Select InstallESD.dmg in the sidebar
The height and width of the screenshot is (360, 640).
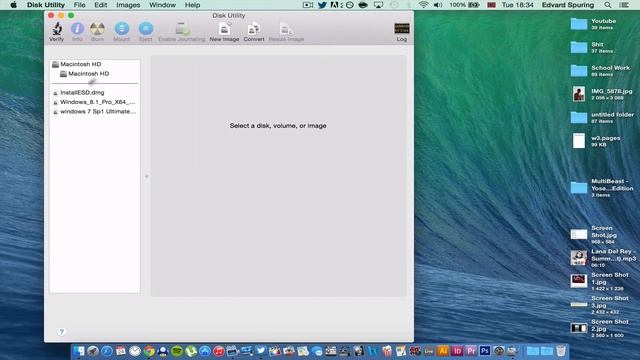click(x=78, y=93)
